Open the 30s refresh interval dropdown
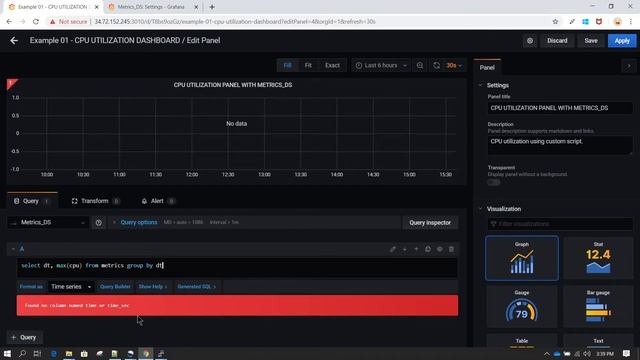640x360 pixels. coord(454,65)
